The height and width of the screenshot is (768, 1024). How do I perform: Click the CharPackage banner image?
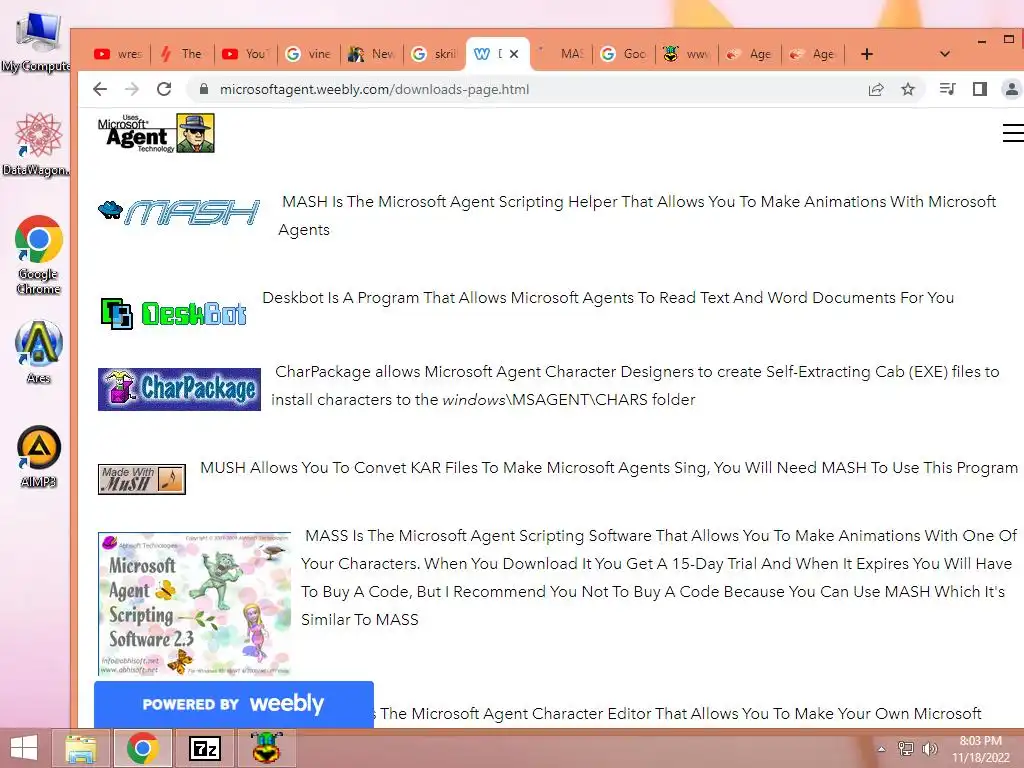coord(179,389)
